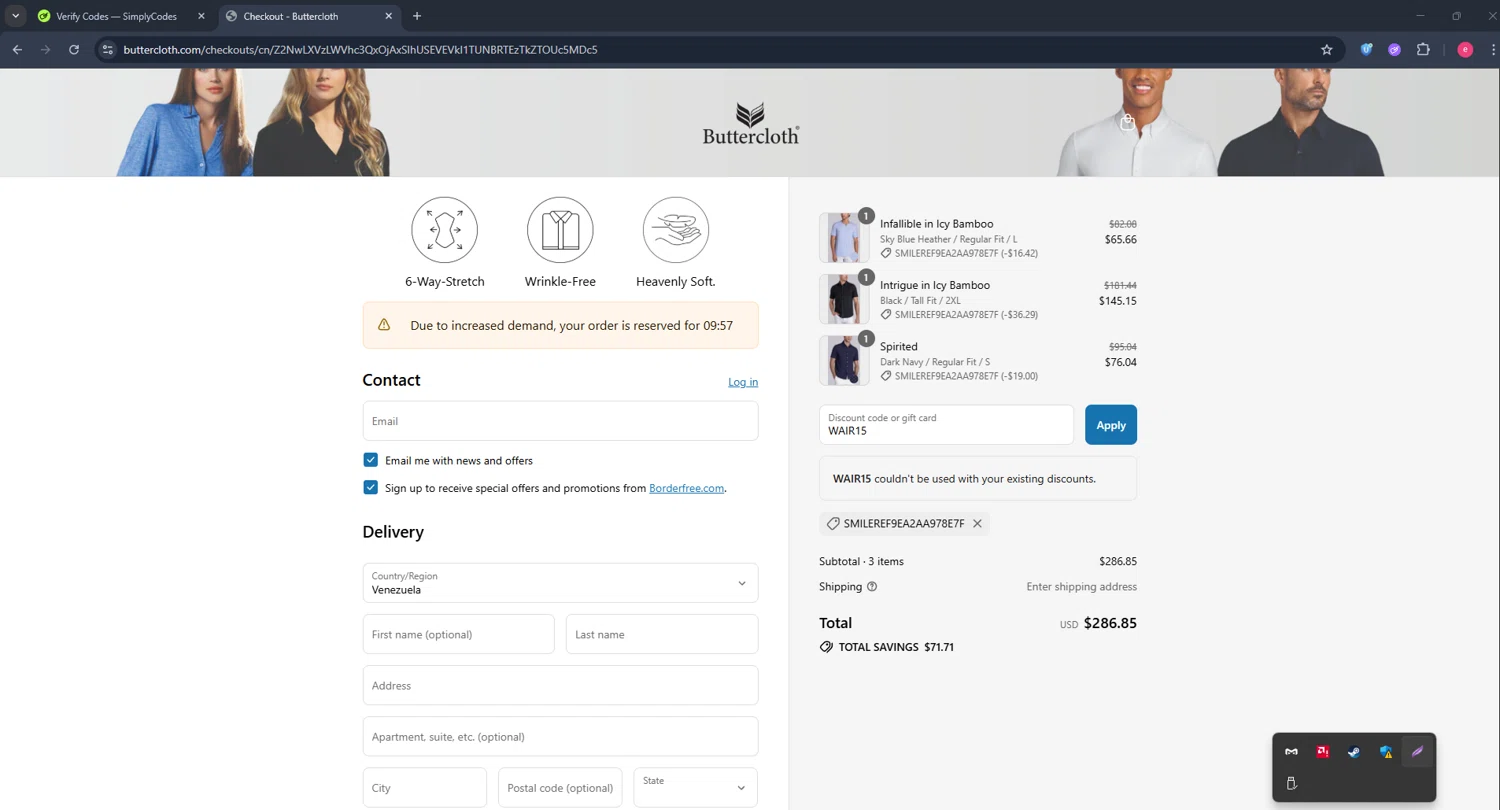This screenshot has height=810, width=1500.
Task: Reload the checkout page
Action: pos(74,49)
